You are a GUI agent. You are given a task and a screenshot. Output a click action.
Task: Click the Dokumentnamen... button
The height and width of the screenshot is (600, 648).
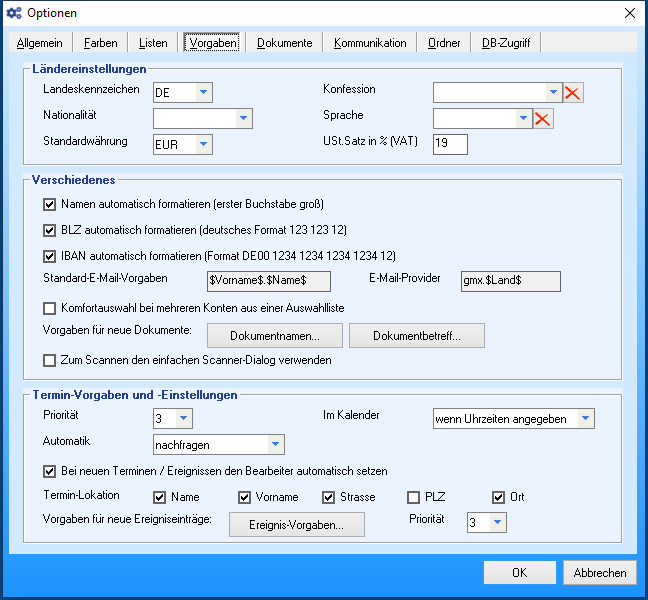coord(275,335)
